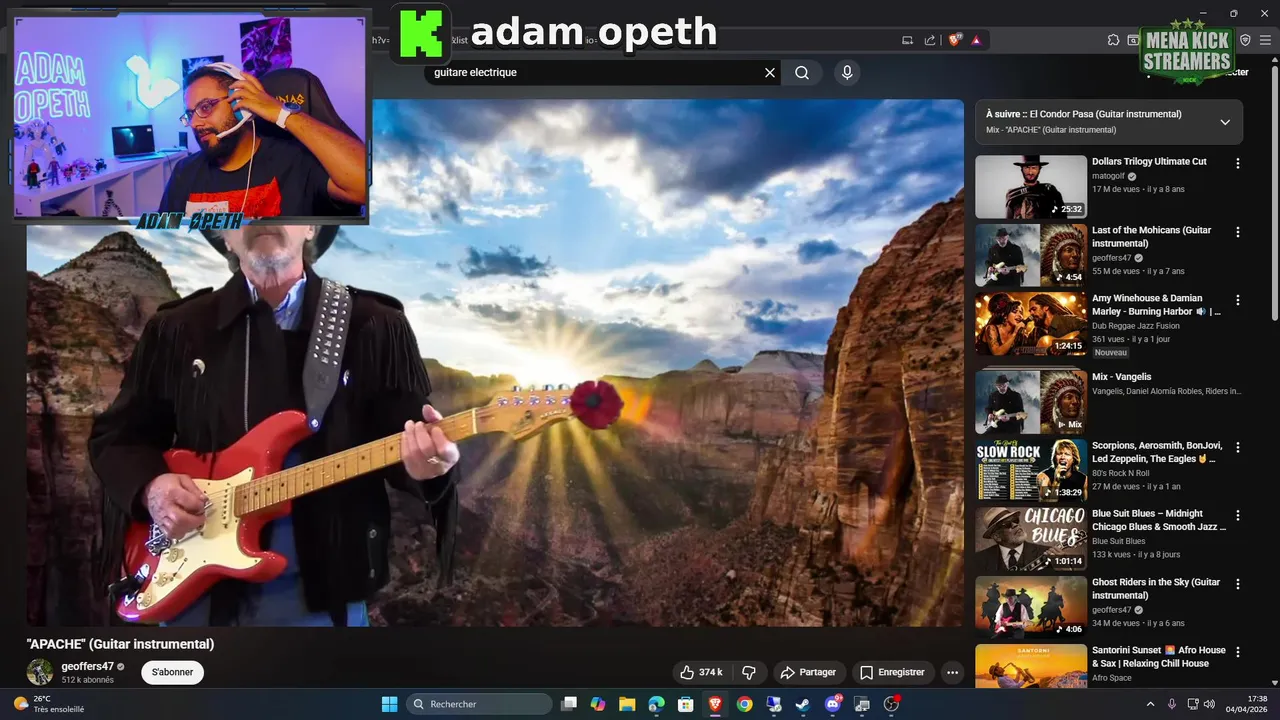Screen dimensions: 1280x720
Task: Open Microsoft Store from the taskbar
Action: click(x=685, y=704)
